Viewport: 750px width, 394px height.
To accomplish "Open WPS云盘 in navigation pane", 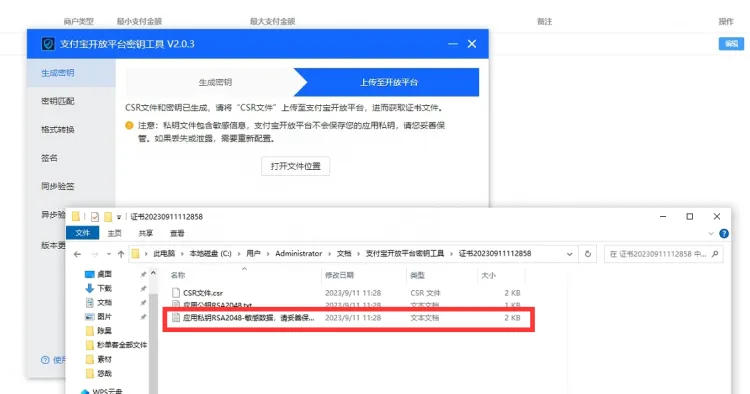I will (107, 391).
